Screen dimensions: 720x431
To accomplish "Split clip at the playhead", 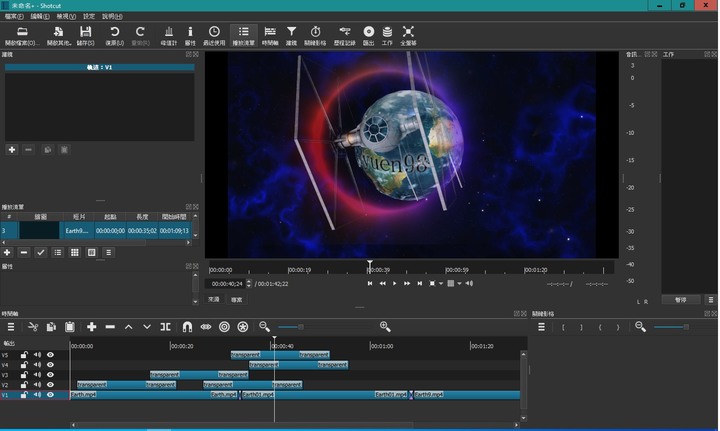I will 165,327.
